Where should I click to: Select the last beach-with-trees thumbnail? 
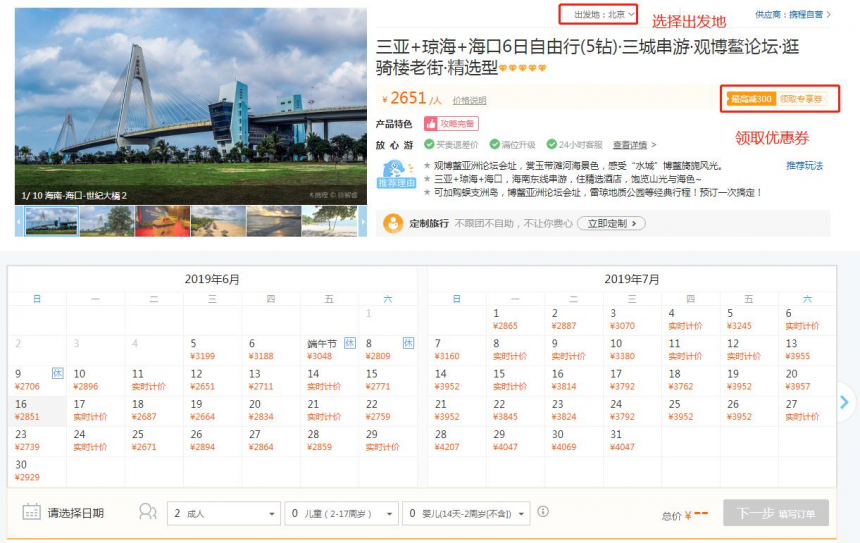330,221
